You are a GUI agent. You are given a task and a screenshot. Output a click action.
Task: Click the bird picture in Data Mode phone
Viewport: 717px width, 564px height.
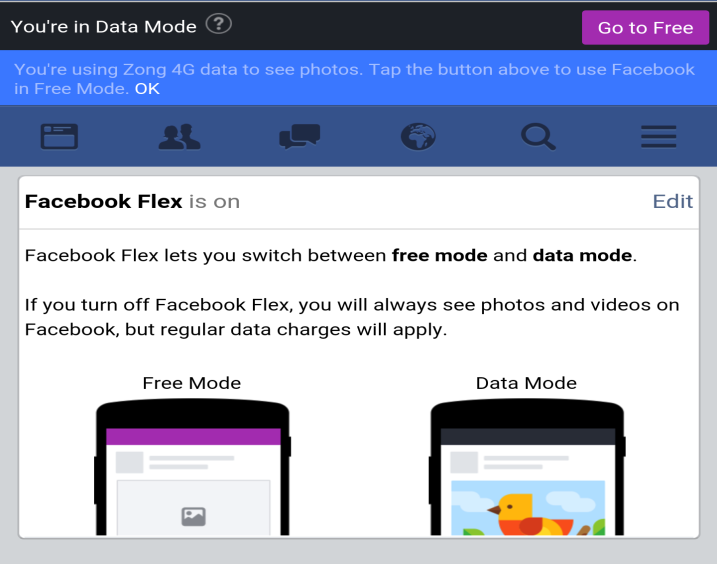click(528, 508)
